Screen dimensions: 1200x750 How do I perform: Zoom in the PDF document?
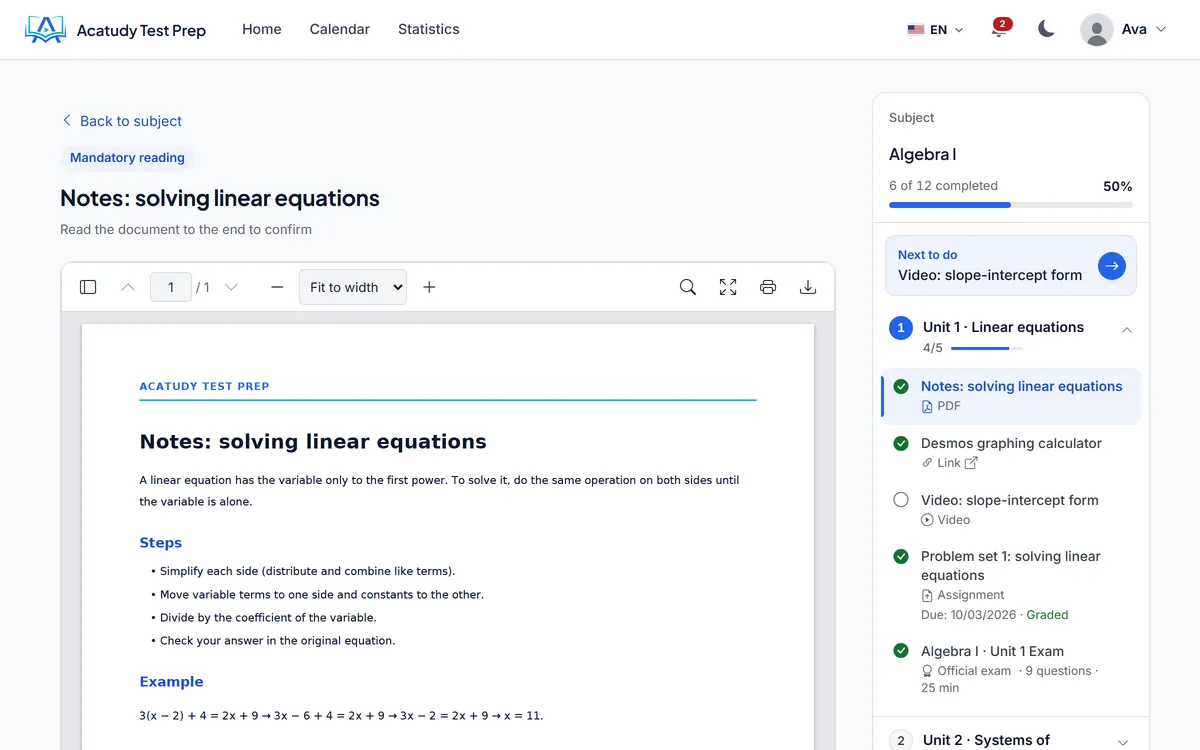pyautogui.click(x=429, y=287)
